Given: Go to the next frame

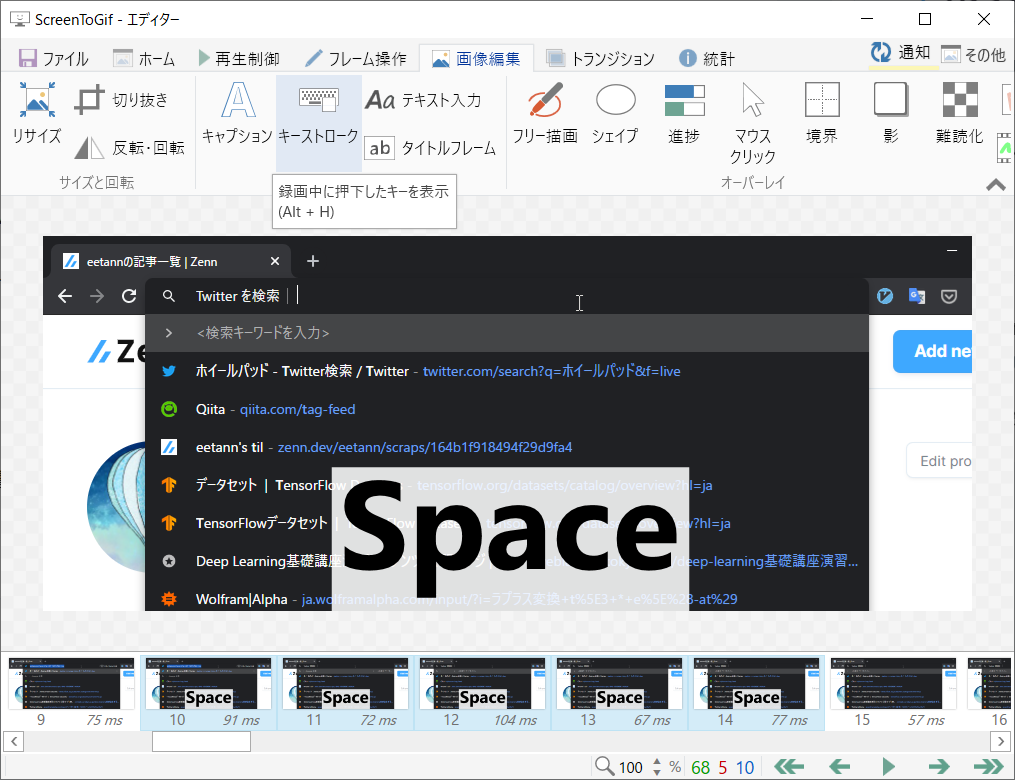Looking at the screenshot, I should coord(939,767).
